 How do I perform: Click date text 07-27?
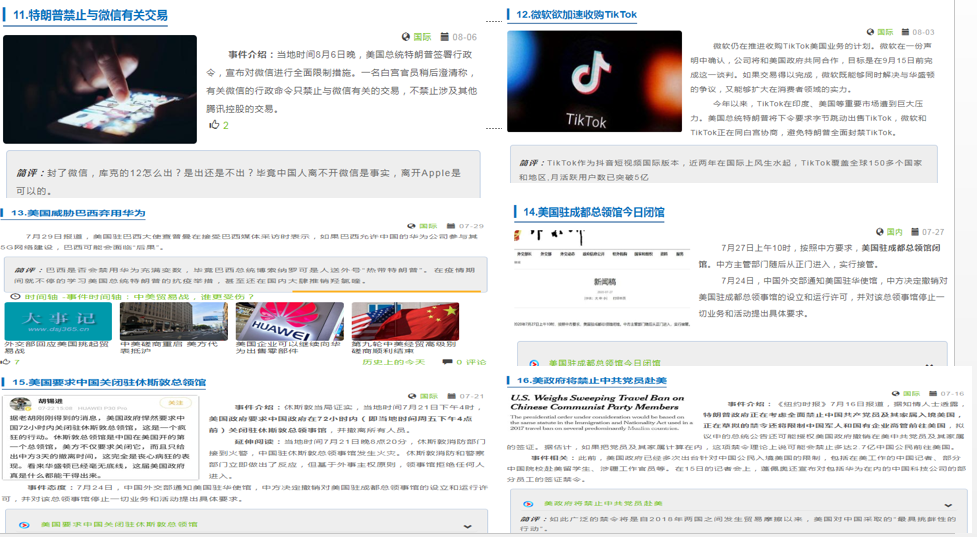pos(933,232)
